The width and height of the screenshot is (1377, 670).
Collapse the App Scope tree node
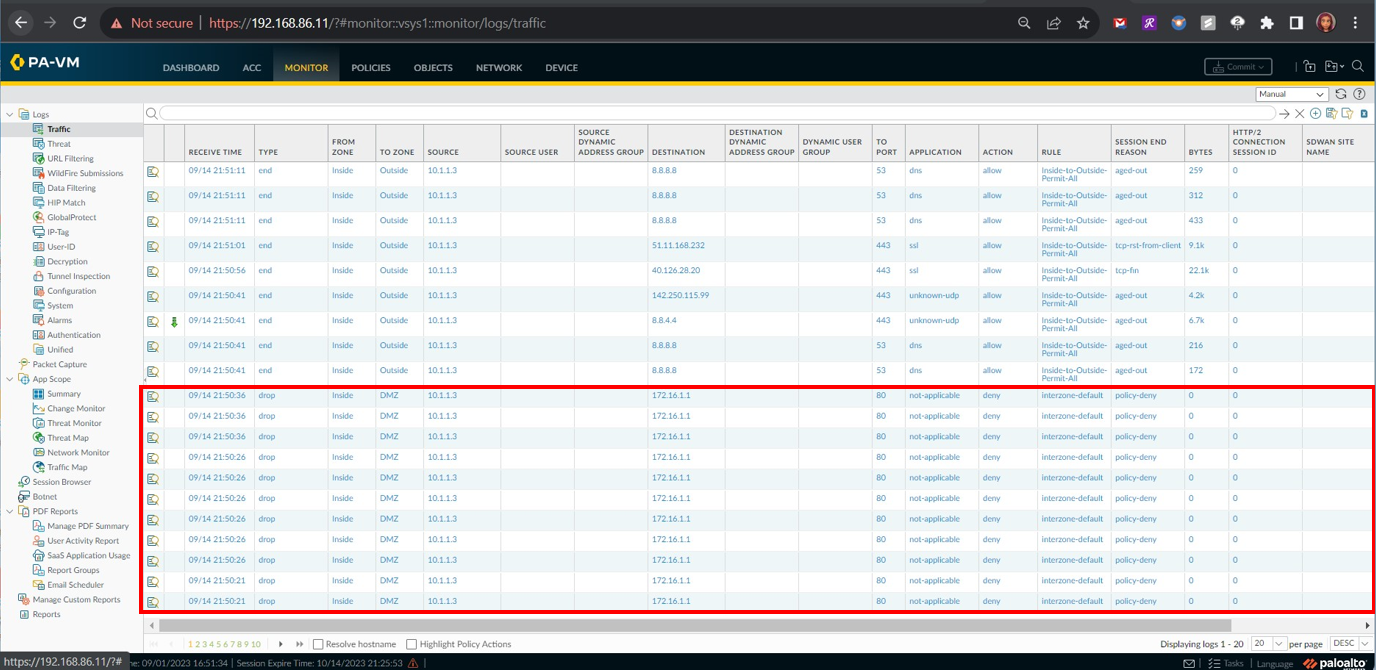pyautogui.click(x=10, y=379)
